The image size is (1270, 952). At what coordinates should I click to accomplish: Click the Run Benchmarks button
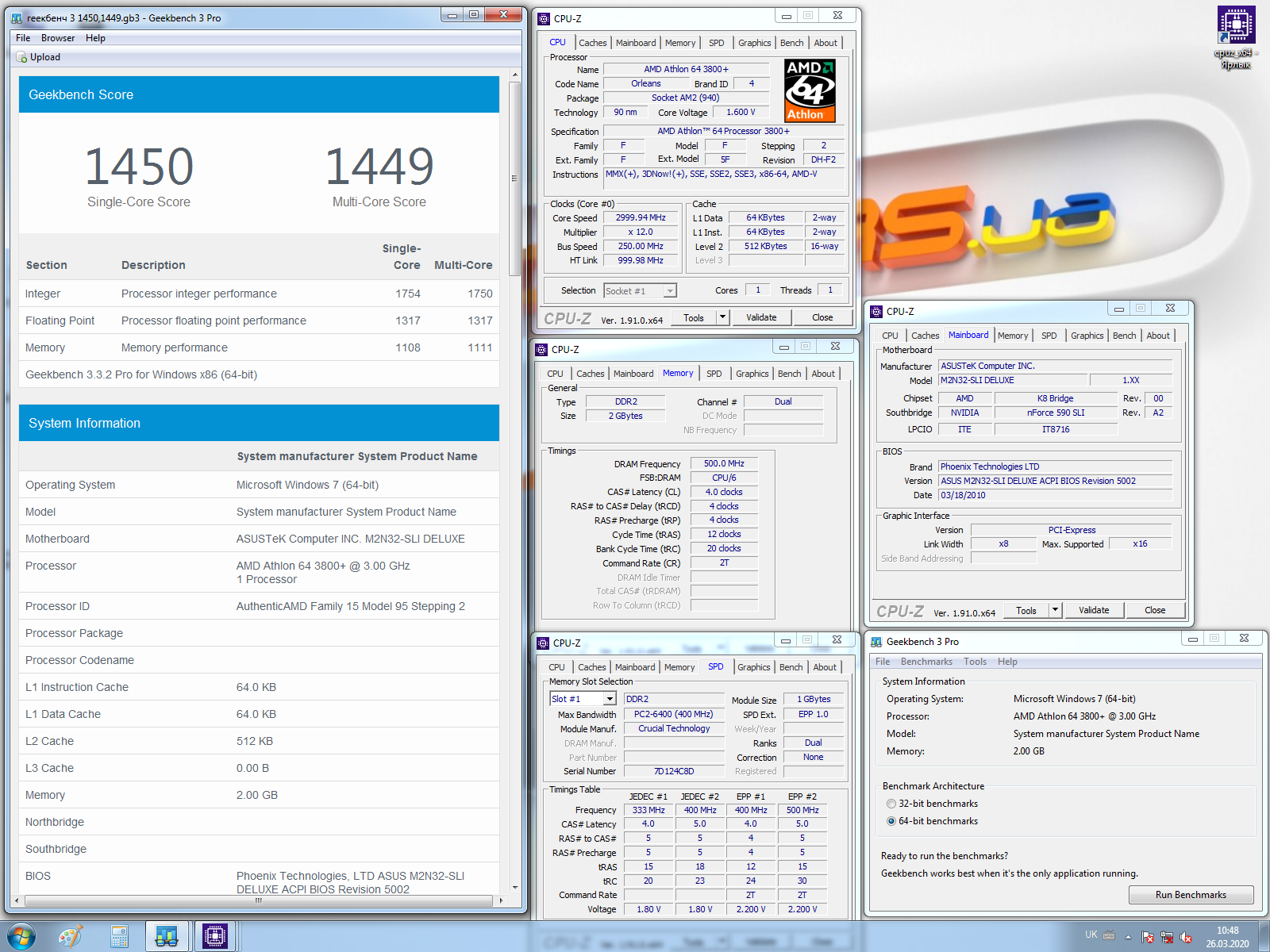point(1191,895)
